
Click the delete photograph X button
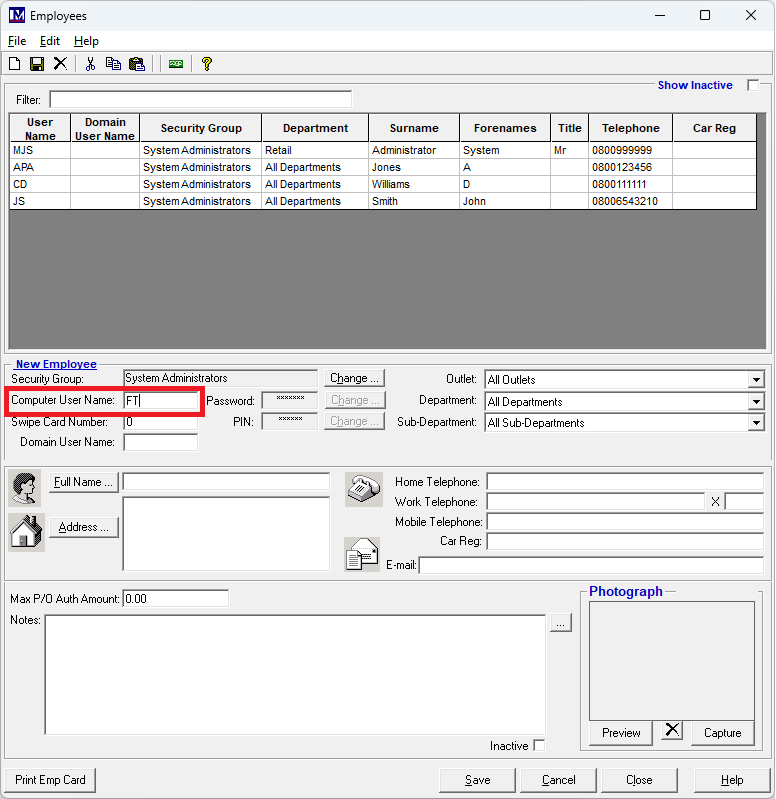(672, 731)
